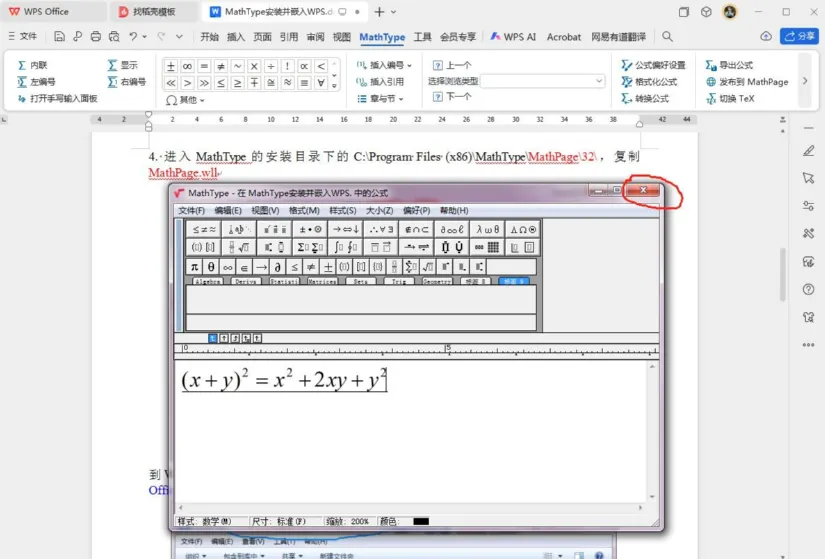
Task: Click the search magnifier icon in ribbon bar
Action: click(667, 36)
